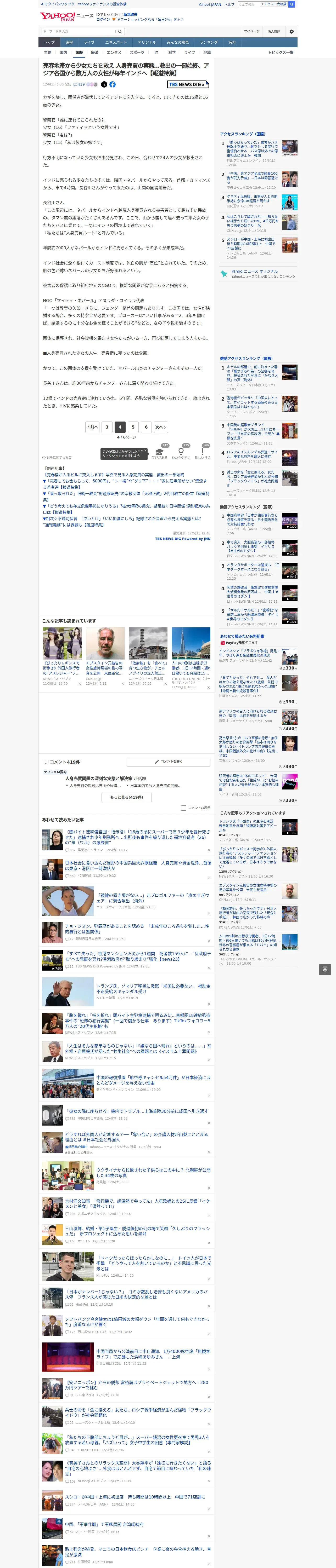Click the キーワードを入力 search field
This screenshot has height=1568, width=336.
click(x=79, y=32)
